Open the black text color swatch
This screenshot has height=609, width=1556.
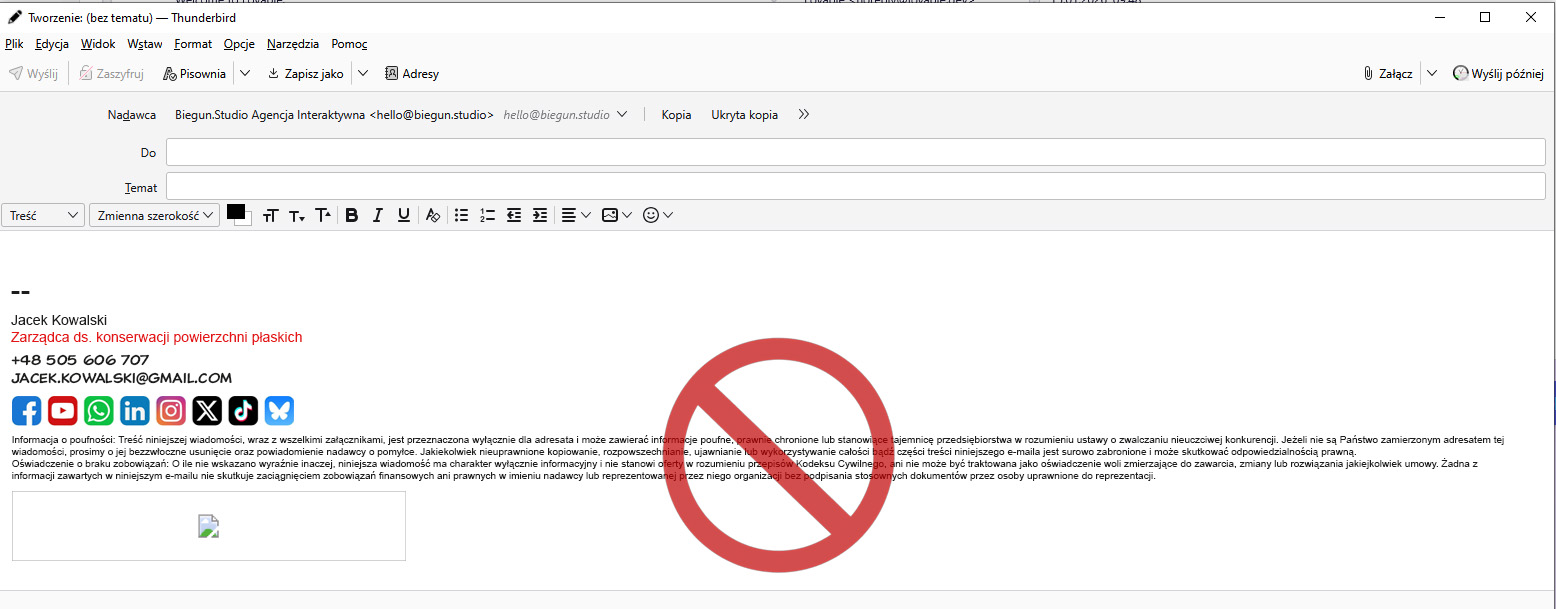[x=236, y=211]
